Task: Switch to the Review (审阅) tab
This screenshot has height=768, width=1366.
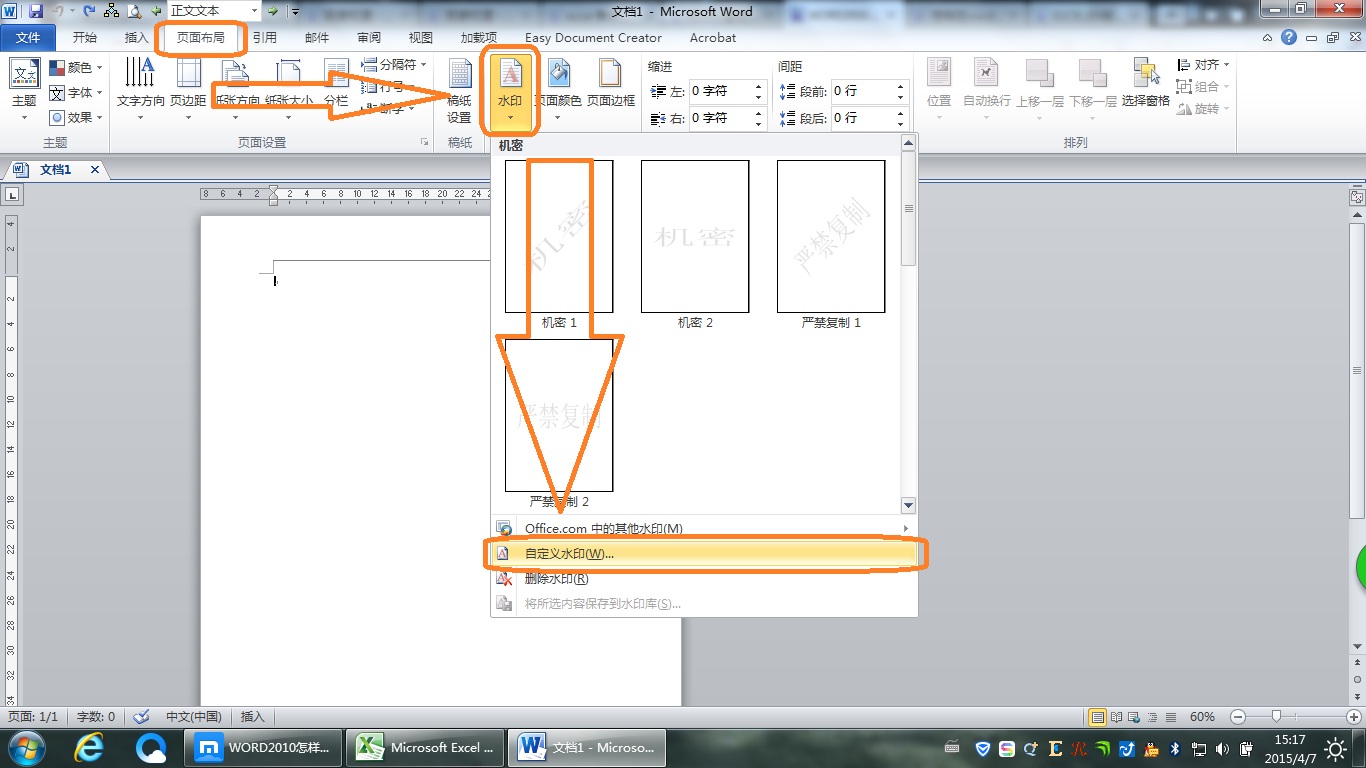Action: click(369, 38)
